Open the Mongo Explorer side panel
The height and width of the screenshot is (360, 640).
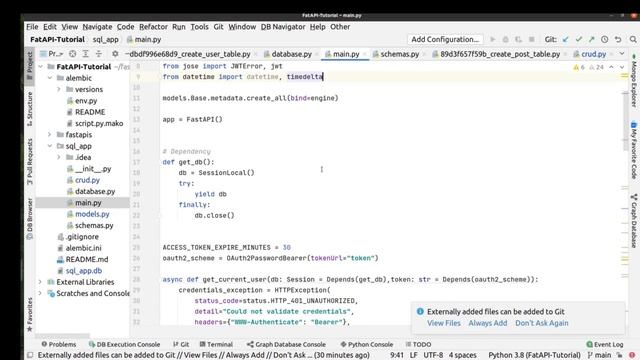pos(633,80)
